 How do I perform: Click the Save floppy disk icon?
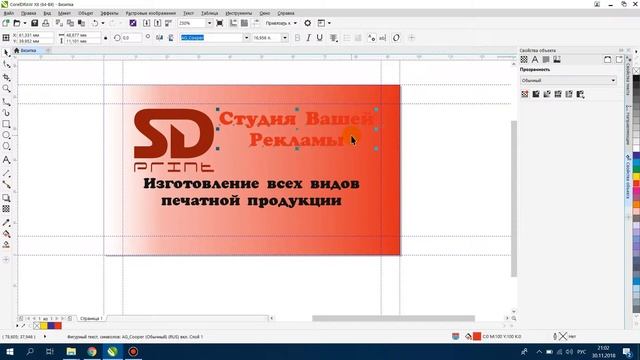pyautogui.click(x=35, y=23)
